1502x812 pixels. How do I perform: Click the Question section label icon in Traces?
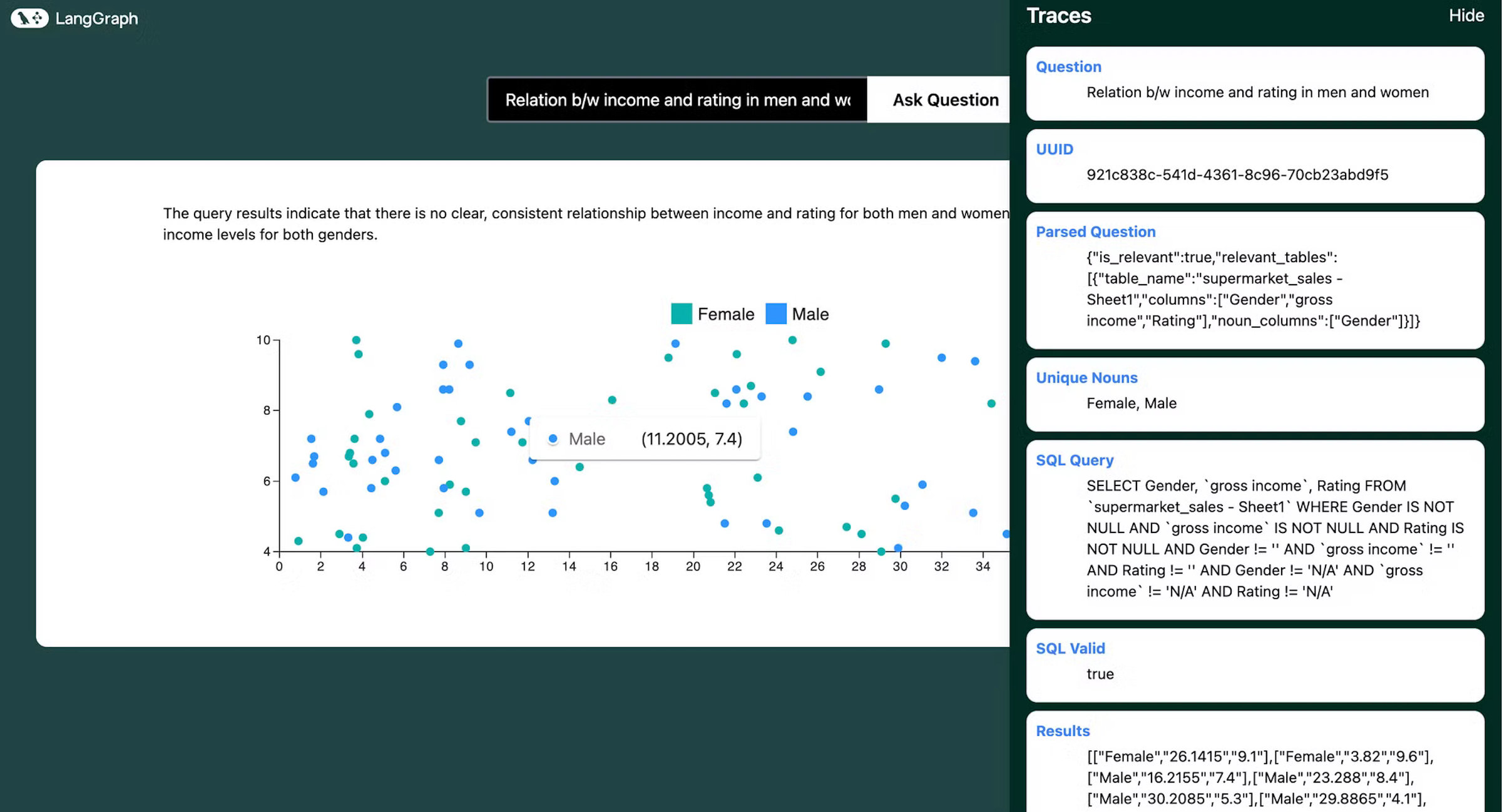coord(1068,66)
